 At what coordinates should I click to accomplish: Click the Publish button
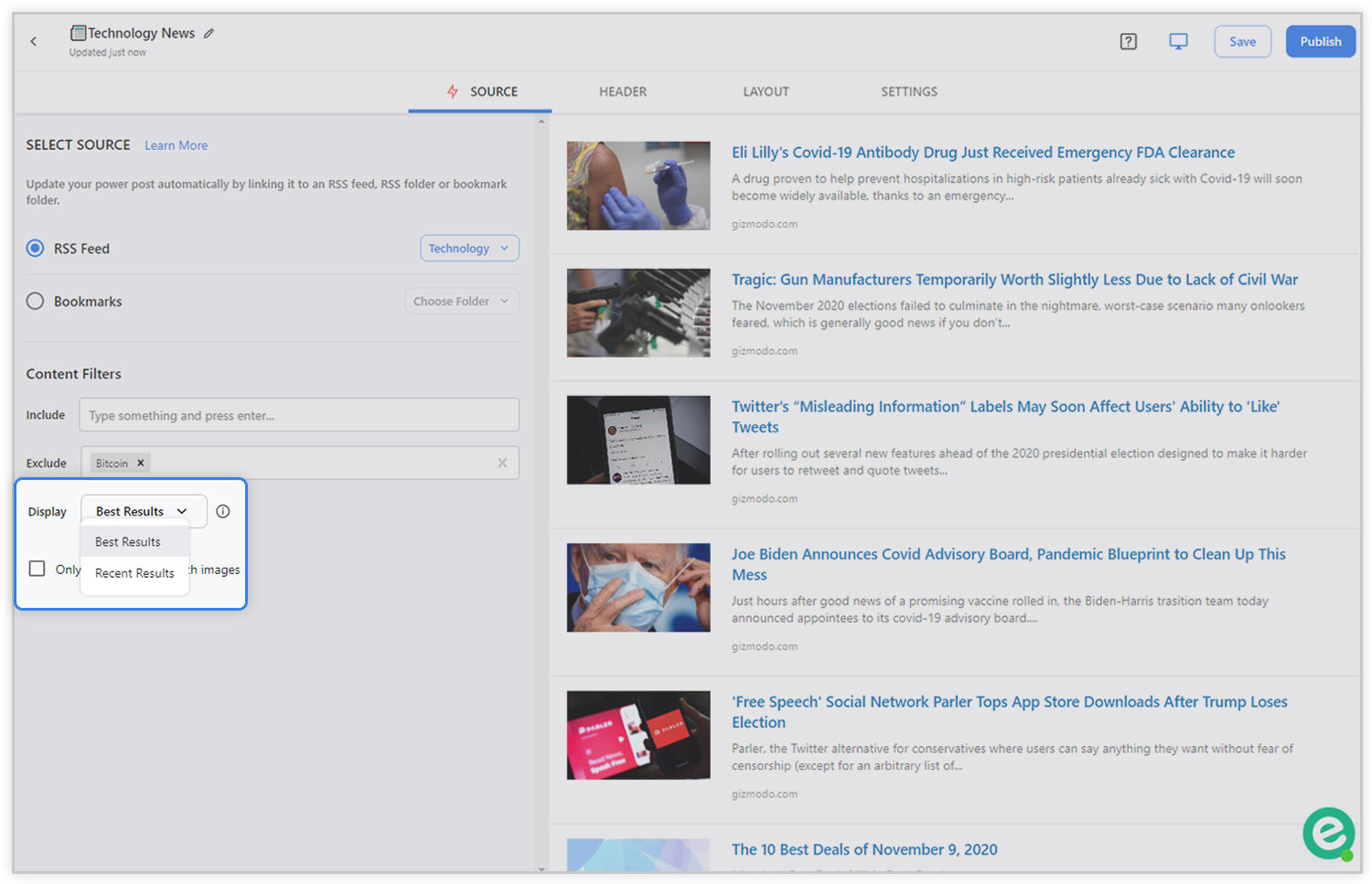pos(1320,41)
